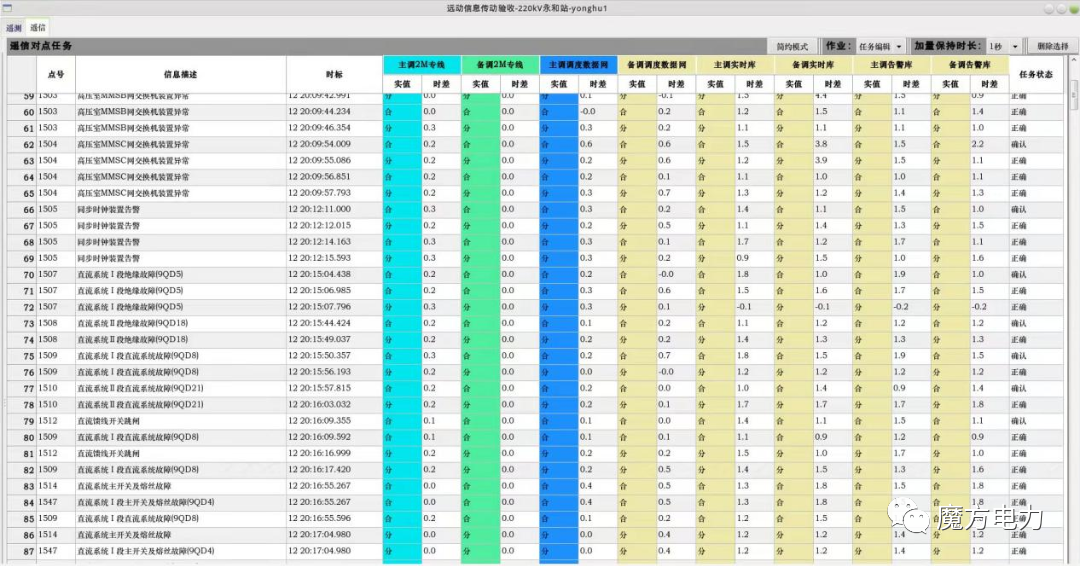Click 直流系统Ⅱ段直流系统故障(9QD21) in row 77
This screenshot has height=566, width=1080.
(x=140, y=388)
